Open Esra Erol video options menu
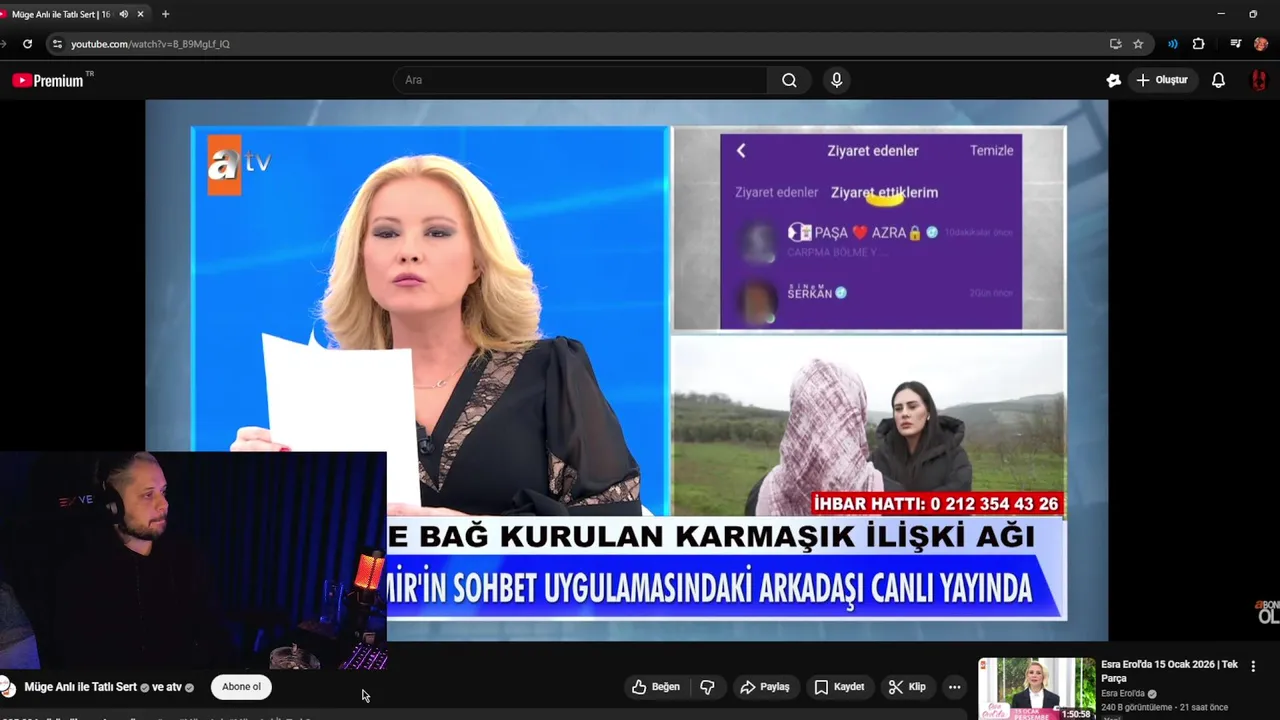Screen dimensions: 1280x720 pos(1253,666)
